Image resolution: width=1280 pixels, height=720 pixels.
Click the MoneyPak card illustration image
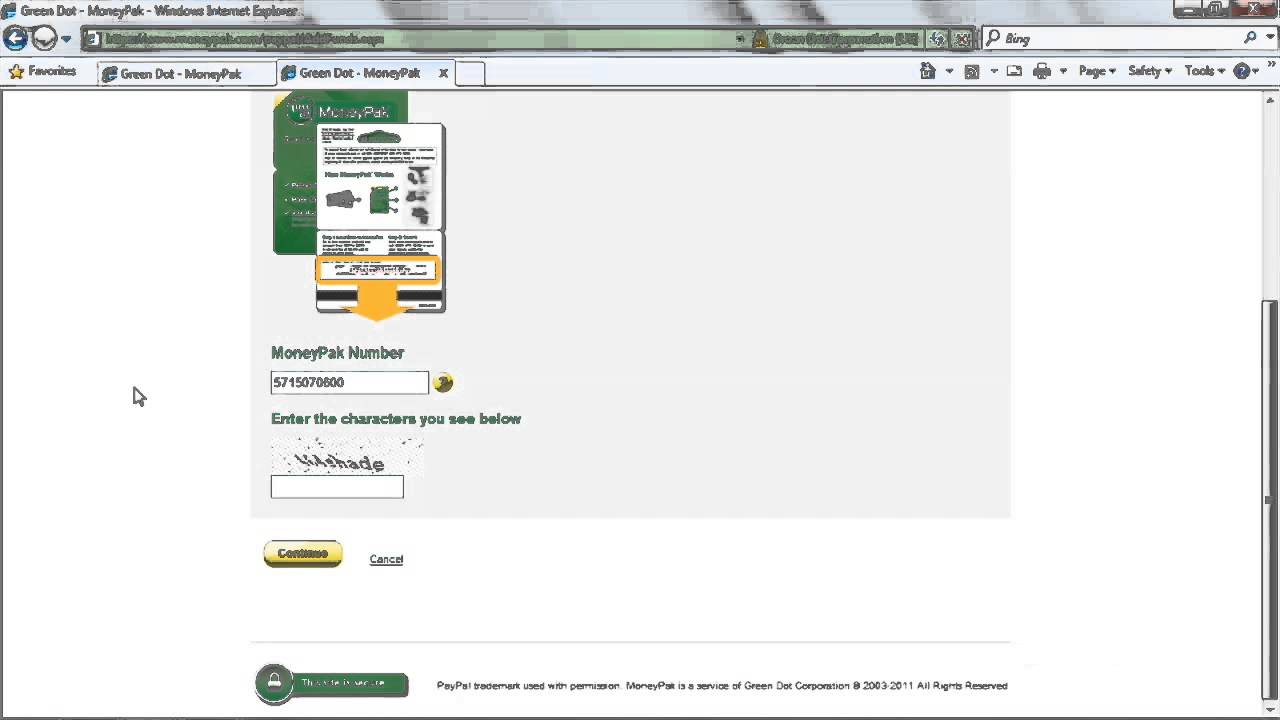coord(359,207)
